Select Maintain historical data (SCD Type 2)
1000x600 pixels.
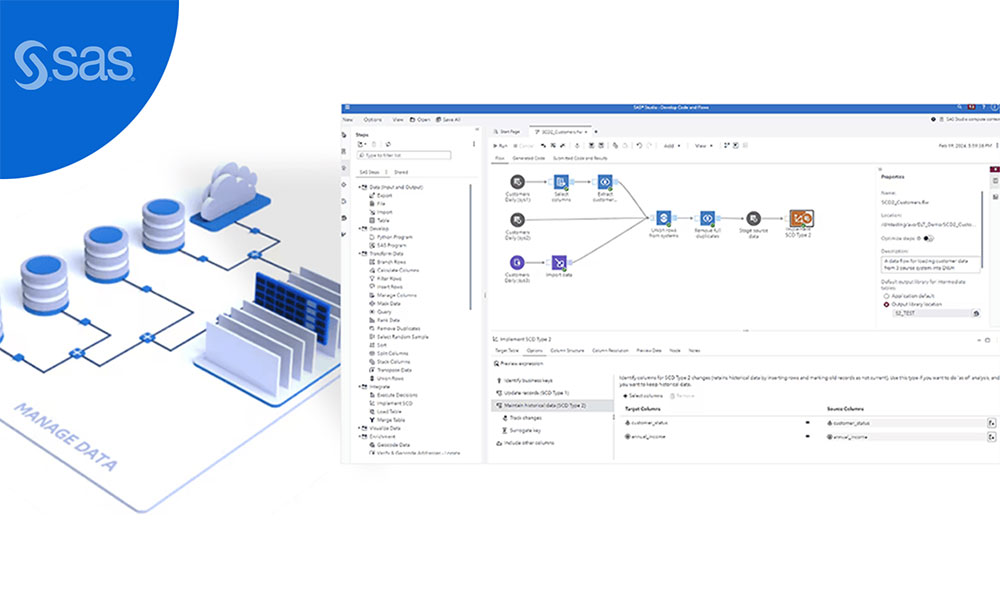(x=552, y=406)
